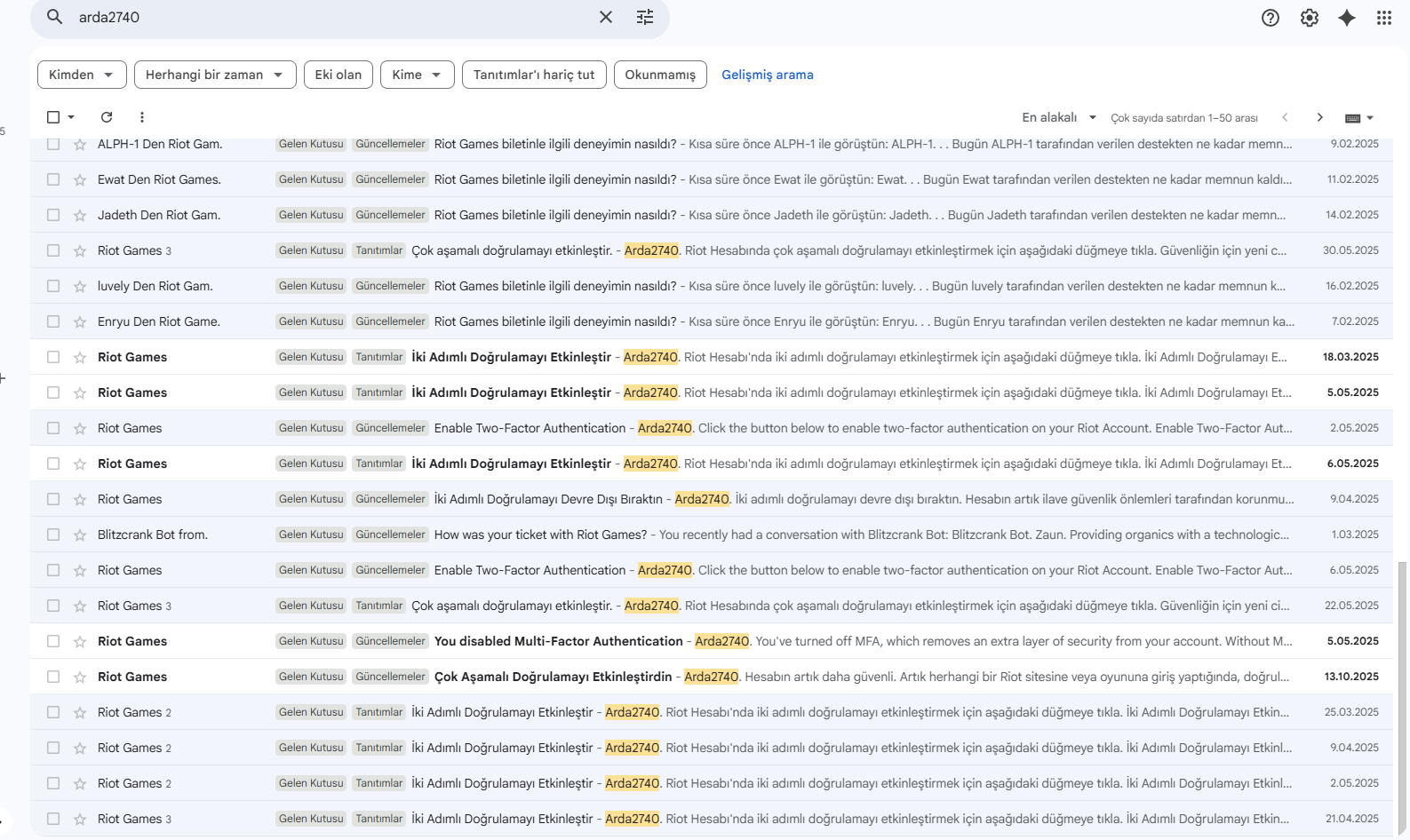
Task: Open the input tools keyboard icon
Action: (1353, 118)
